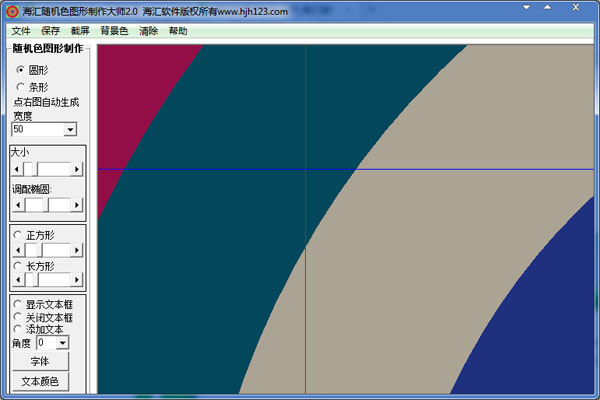Image resolution: width=600 pixels, height=400 pixels.
Task: Open the 文件 menu
Action: [21, 31]
